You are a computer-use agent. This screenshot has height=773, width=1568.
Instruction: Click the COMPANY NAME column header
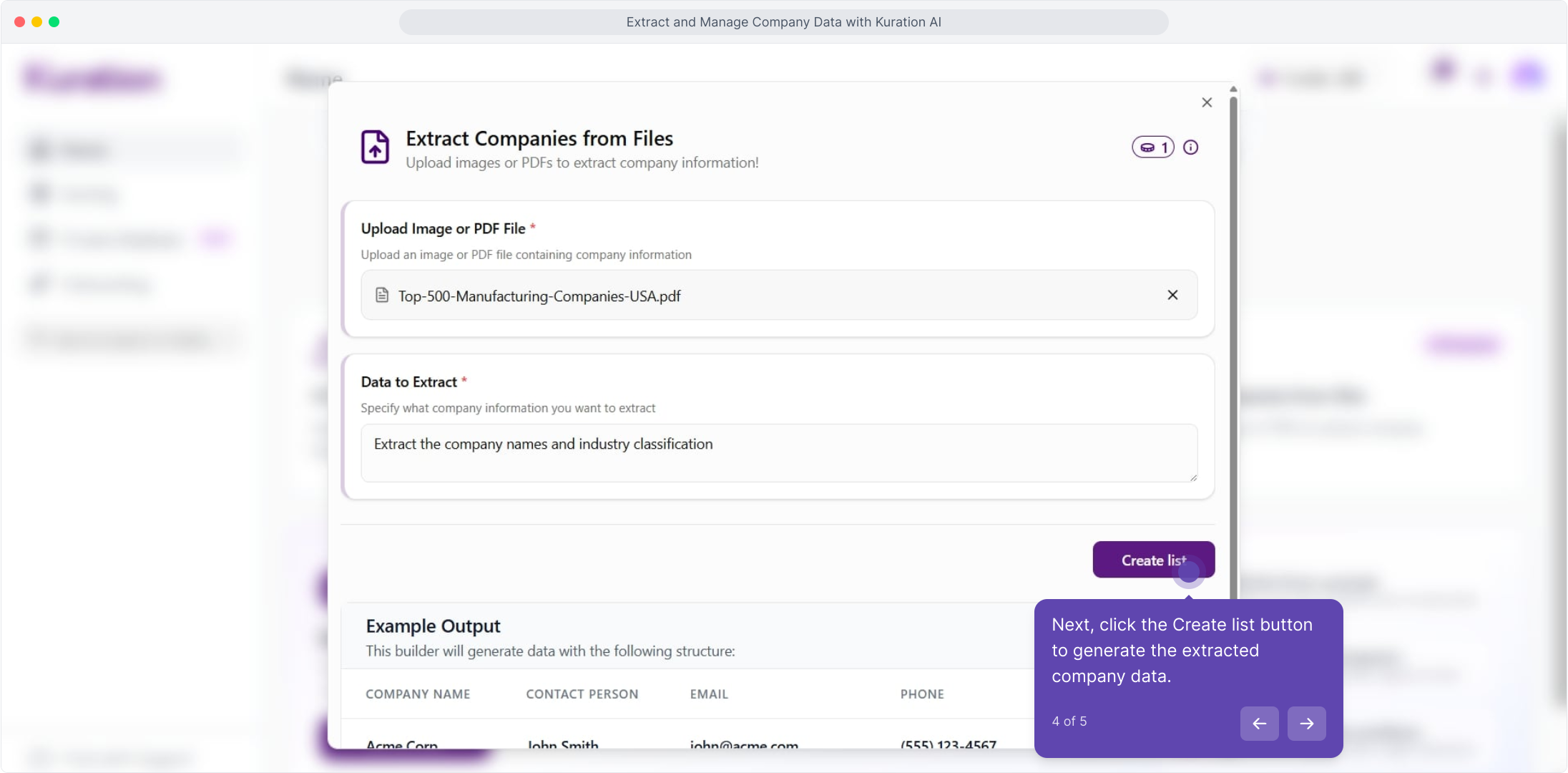pos(418,694)
